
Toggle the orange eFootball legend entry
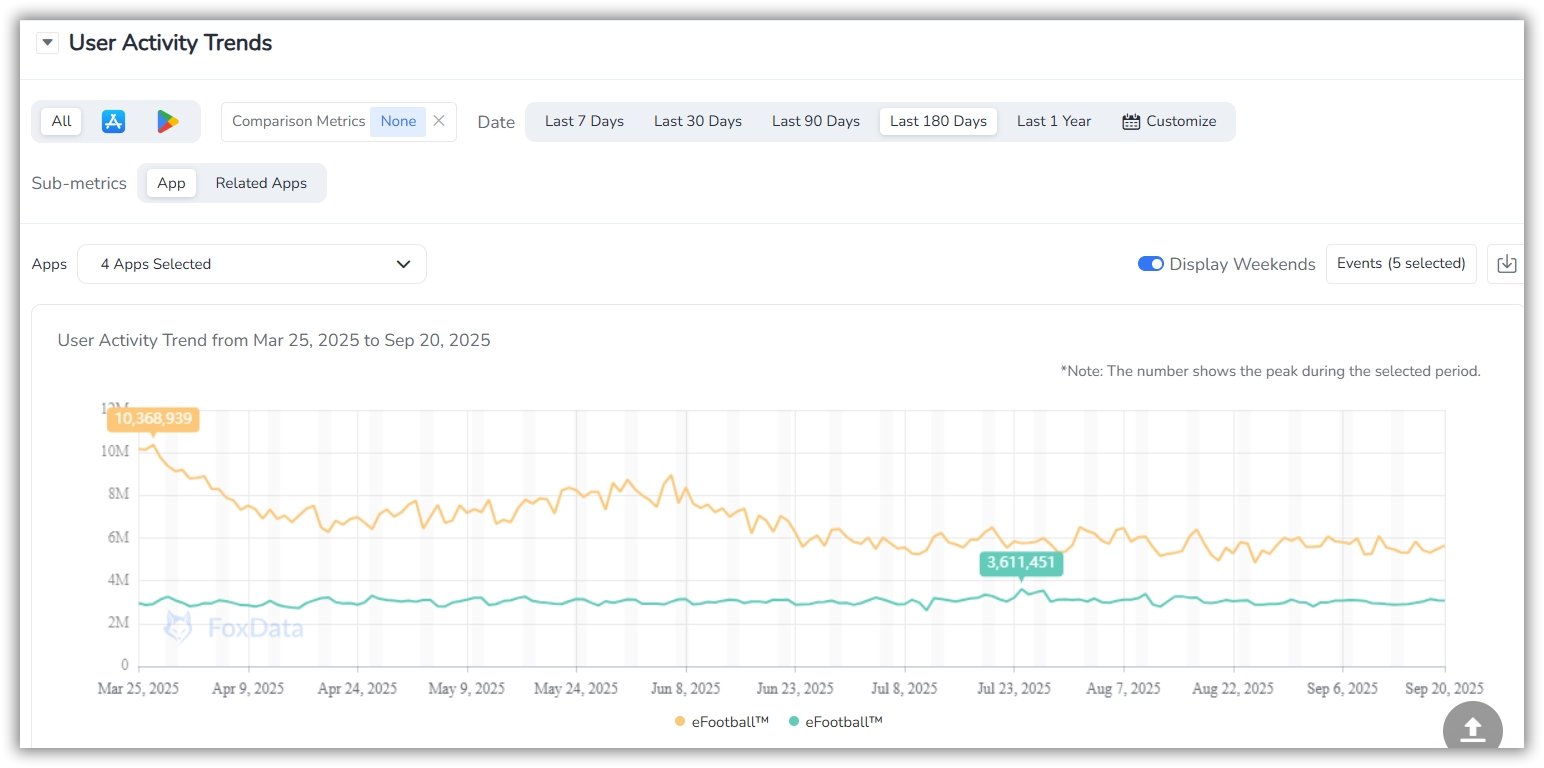722,721
